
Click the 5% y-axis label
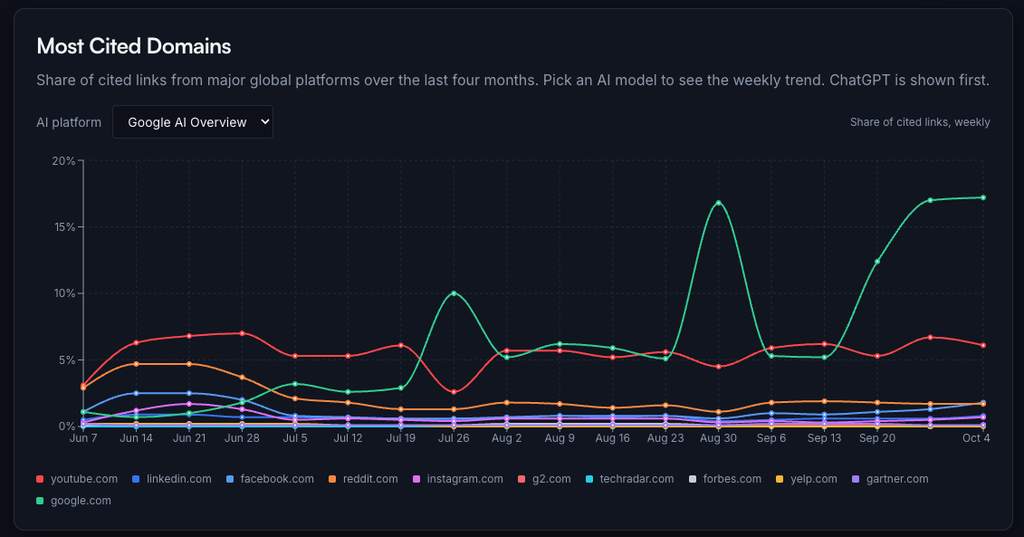67,360
